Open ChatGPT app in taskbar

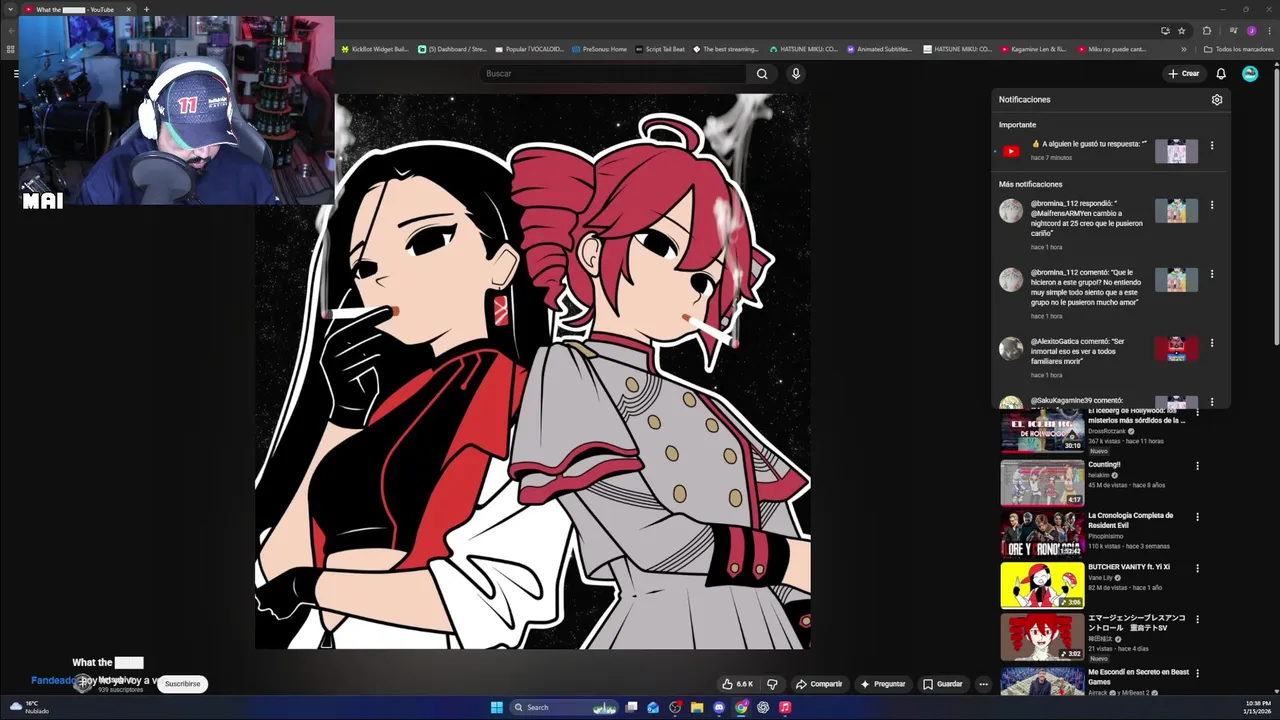pyautogui.click(x=763, y=707)
